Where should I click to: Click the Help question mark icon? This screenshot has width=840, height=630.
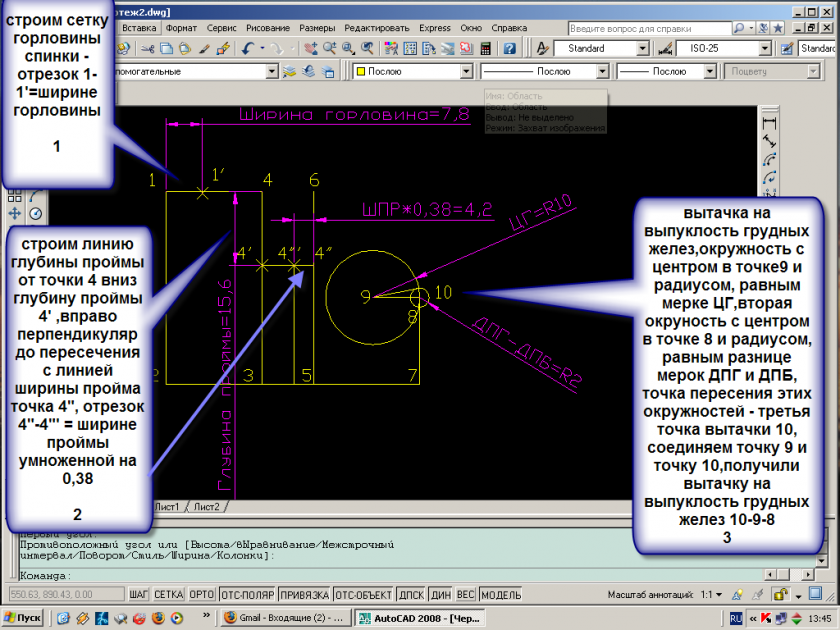point(510,48)
